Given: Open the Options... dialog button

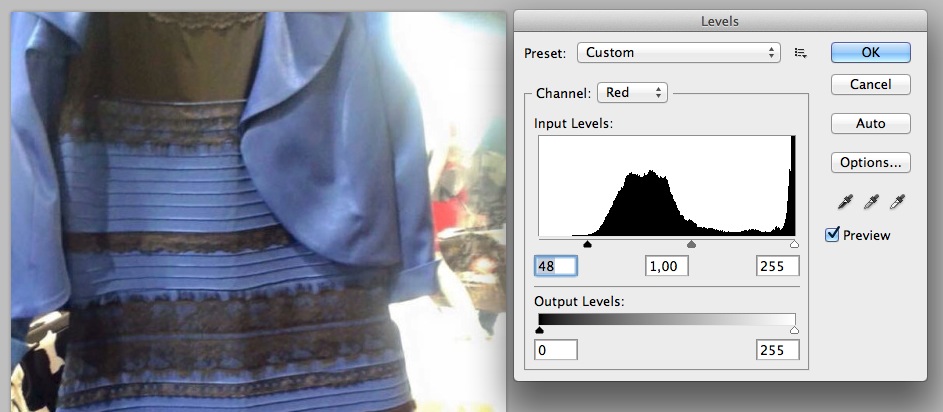Looking at the screenshot, I should click(871, 163).
